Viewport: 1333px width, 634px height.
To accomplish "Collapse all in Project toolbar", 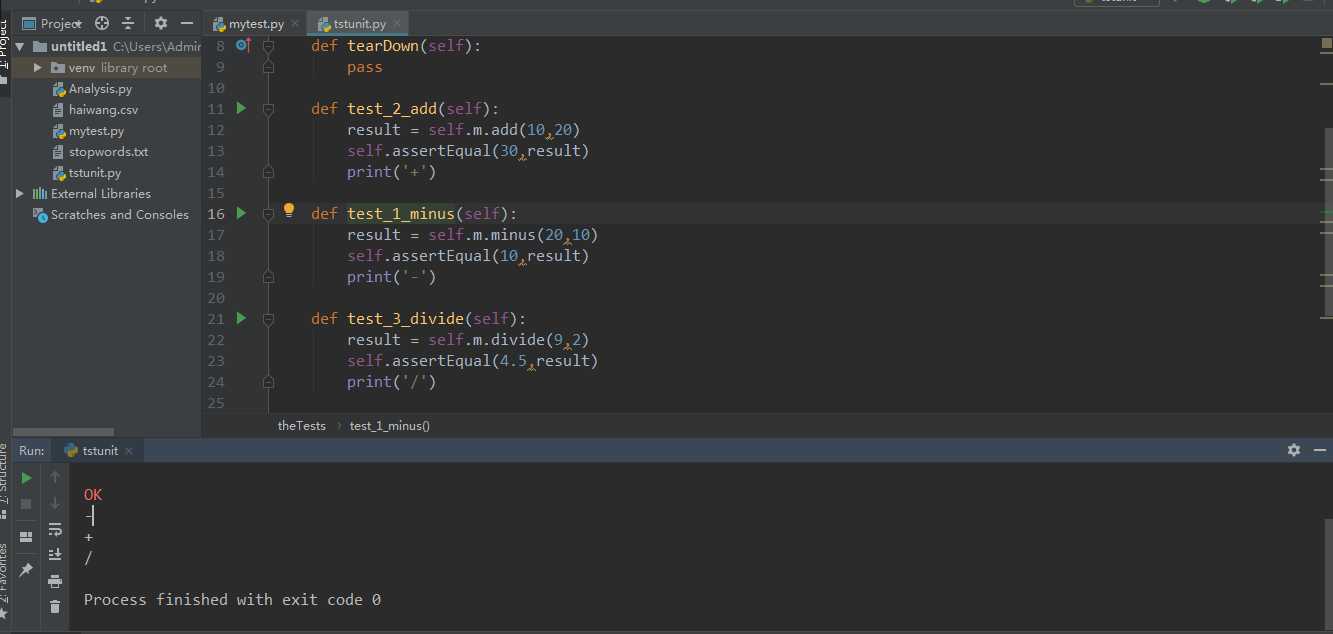I will [128, 23].
